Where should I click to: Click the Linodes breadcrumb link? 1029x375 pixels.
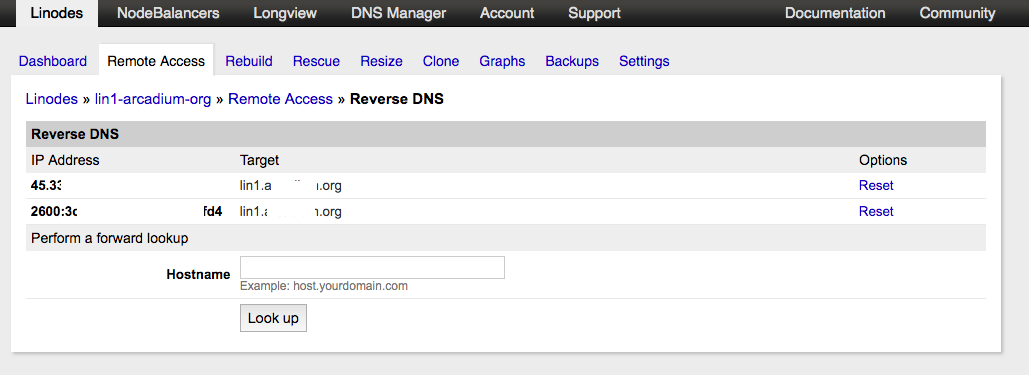pos(52,99)
